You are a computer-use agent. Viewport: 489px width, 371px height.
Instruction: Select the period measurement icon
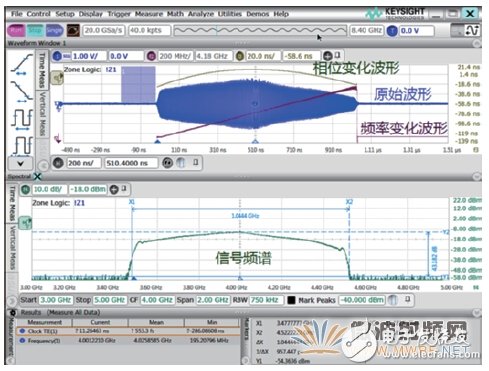[x=22, y=119]
